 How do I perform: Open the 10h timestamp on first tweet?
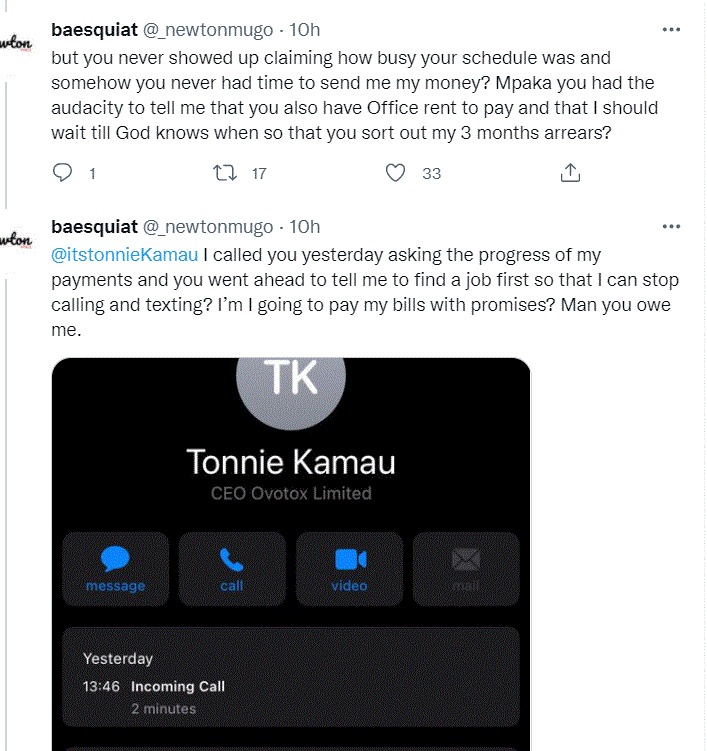pyautogui.click(x=304, y=30)
